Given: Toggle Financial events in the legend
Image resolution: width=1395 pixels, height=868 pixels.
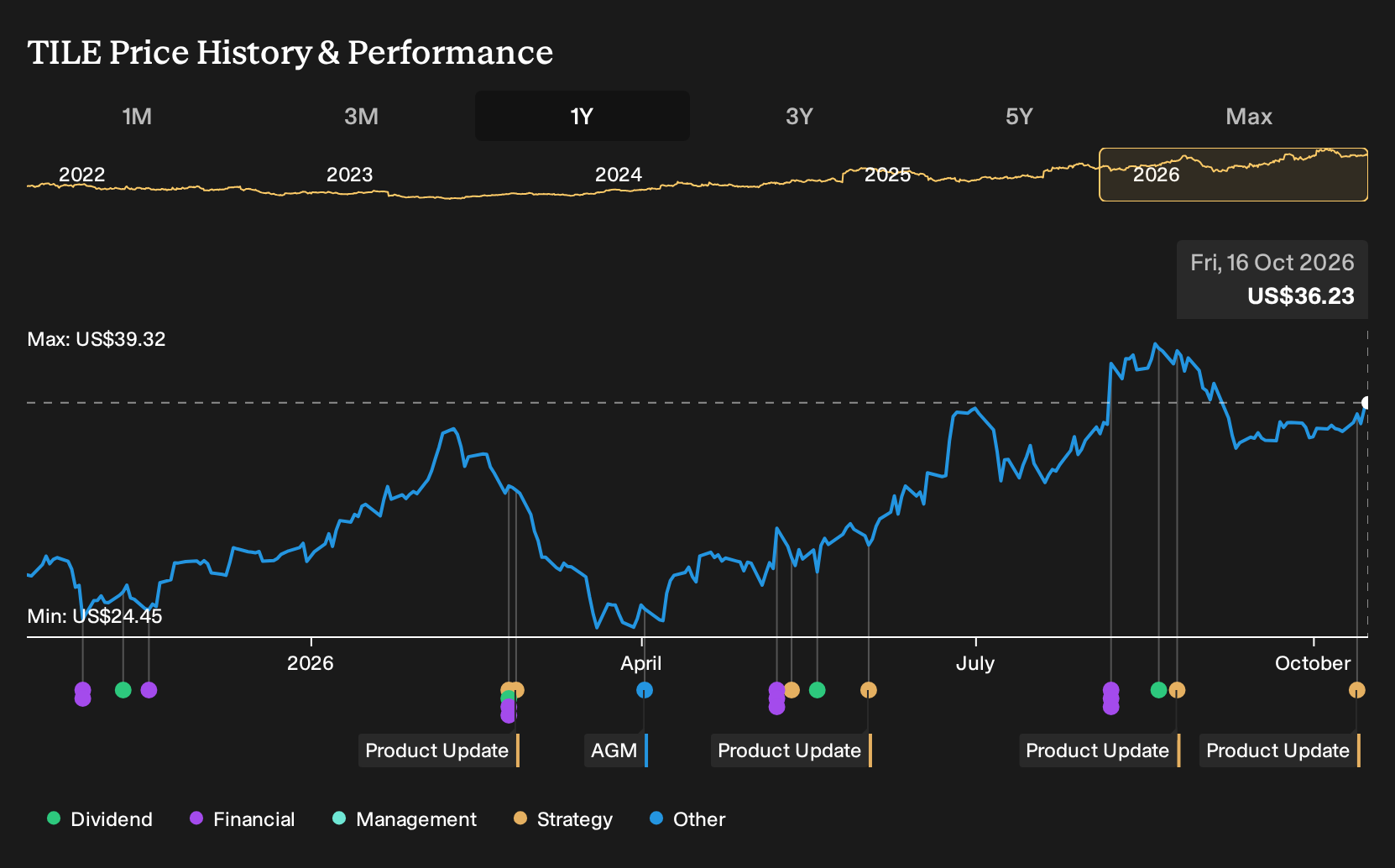Looking at the screenshot, I should [242, 819].
